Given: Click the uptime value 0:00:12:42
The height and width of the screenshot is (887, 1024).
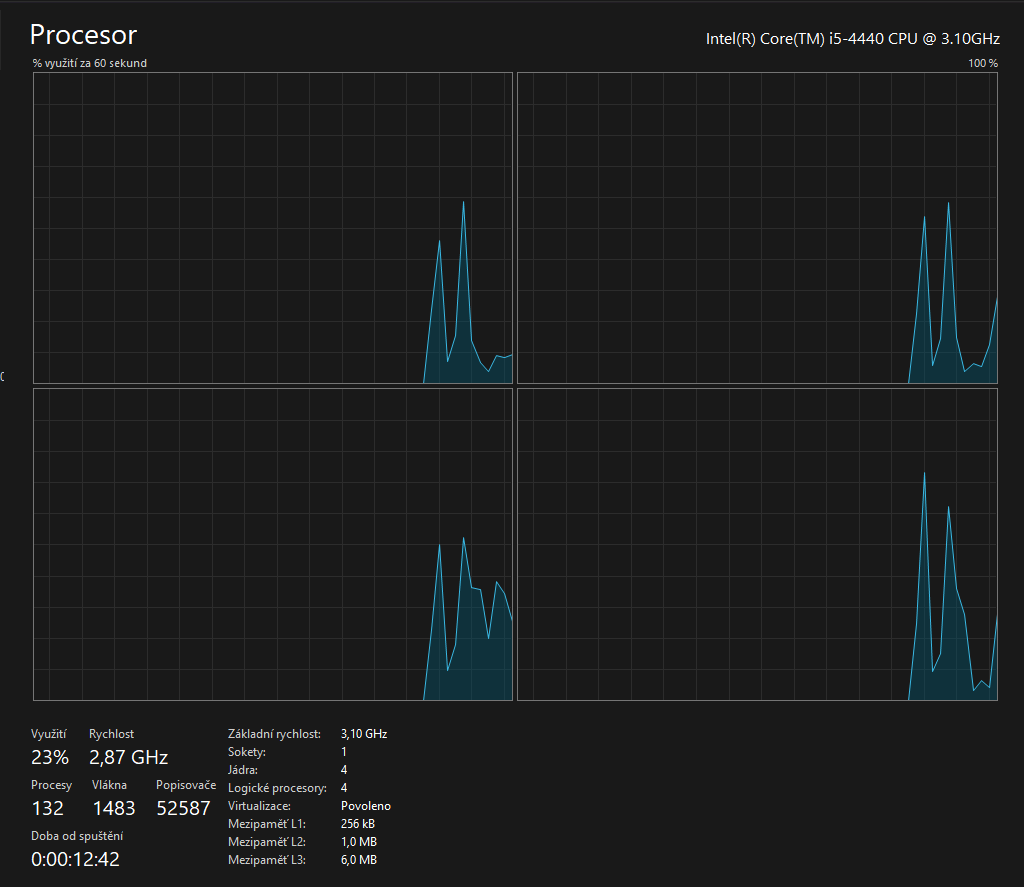Looking at the screenshot, I should pos(75,859).
